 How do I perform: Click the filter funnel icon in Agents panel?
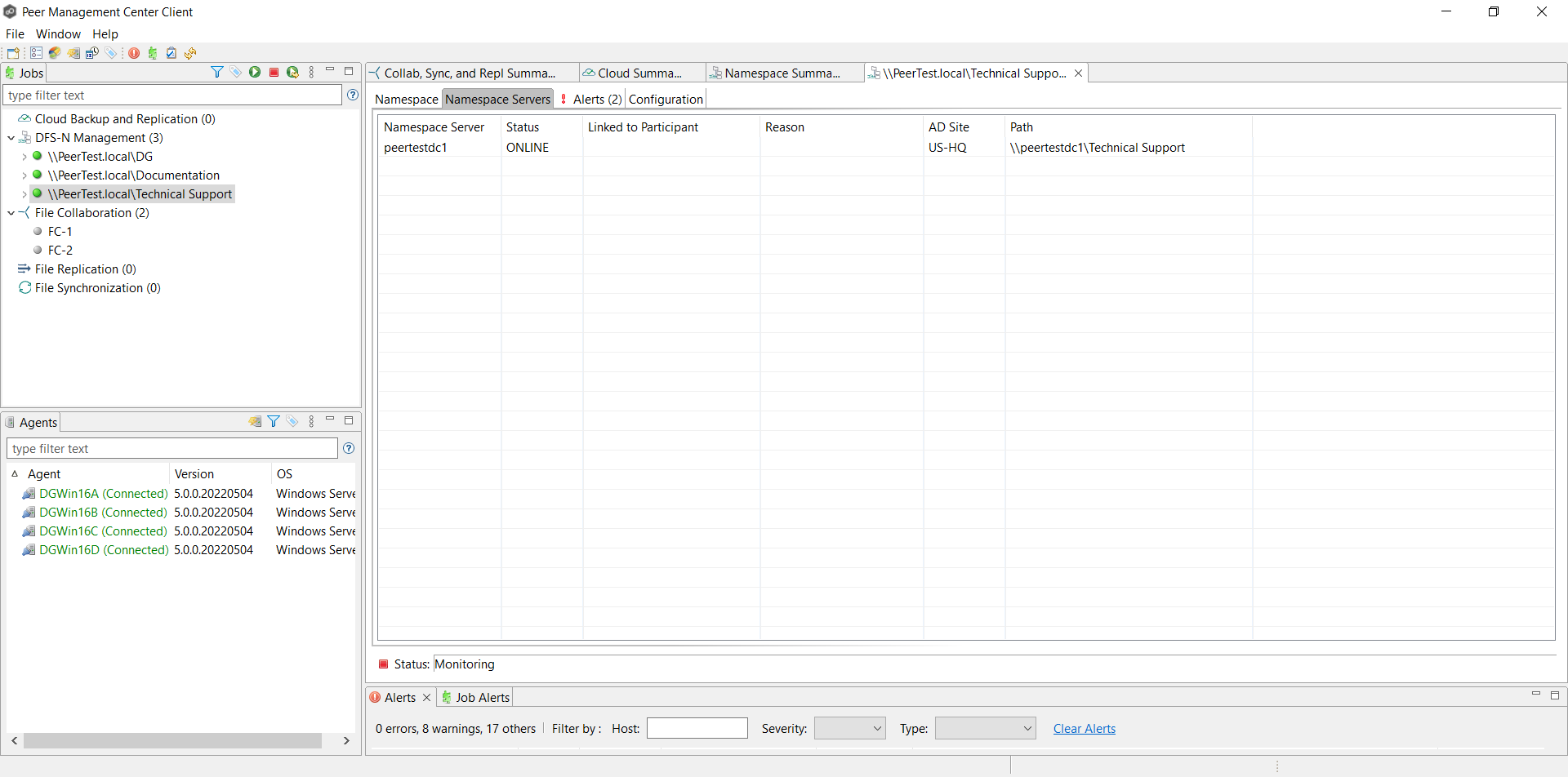click(274, 422)
